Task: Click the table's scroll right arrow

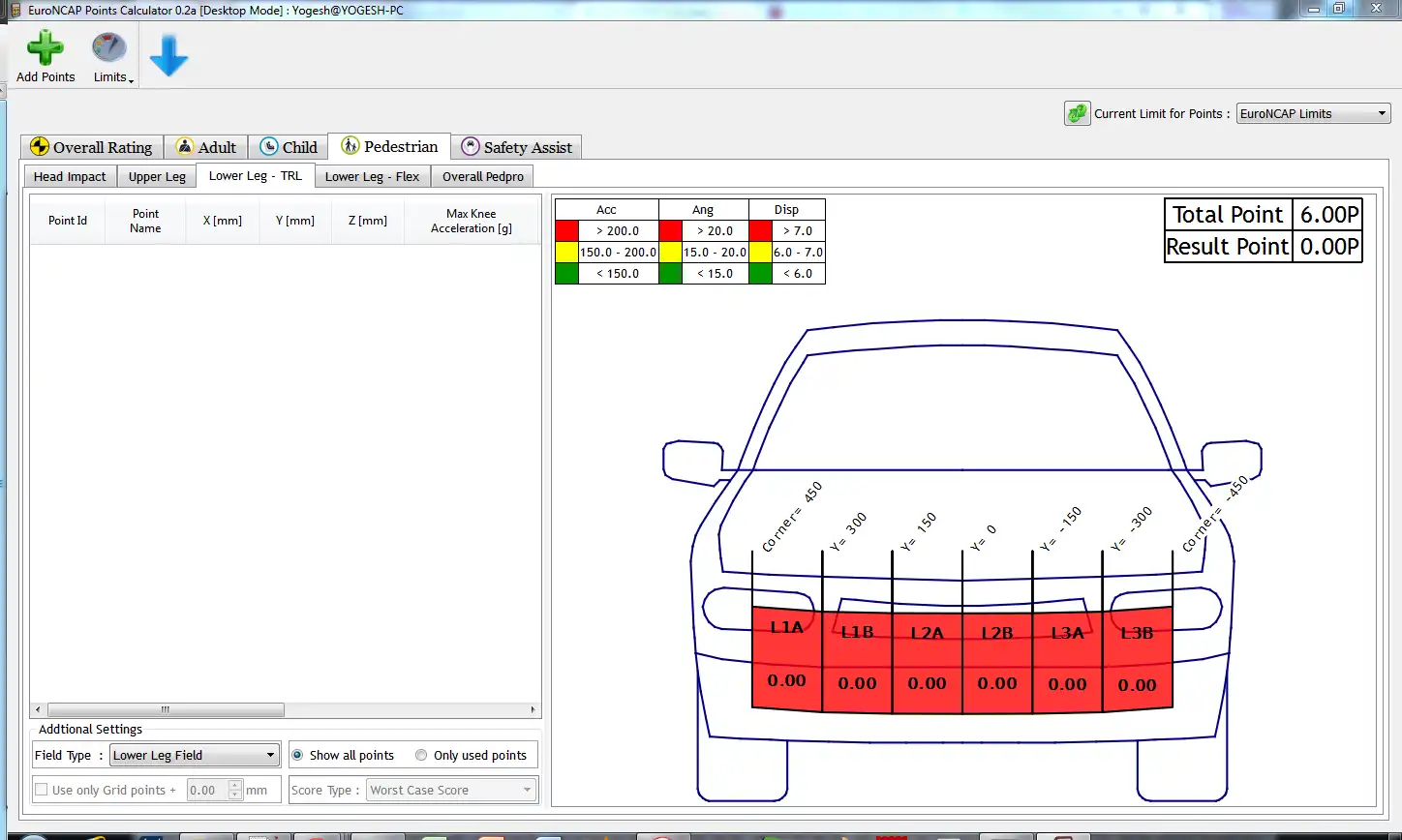Action: [x=533, y=709]
